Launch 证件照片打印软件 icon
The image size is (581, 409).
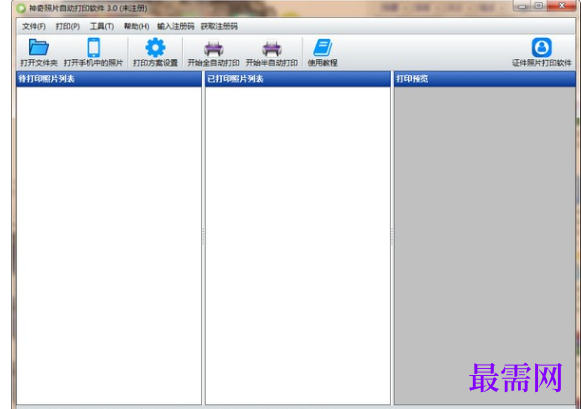tap(541, 47)
